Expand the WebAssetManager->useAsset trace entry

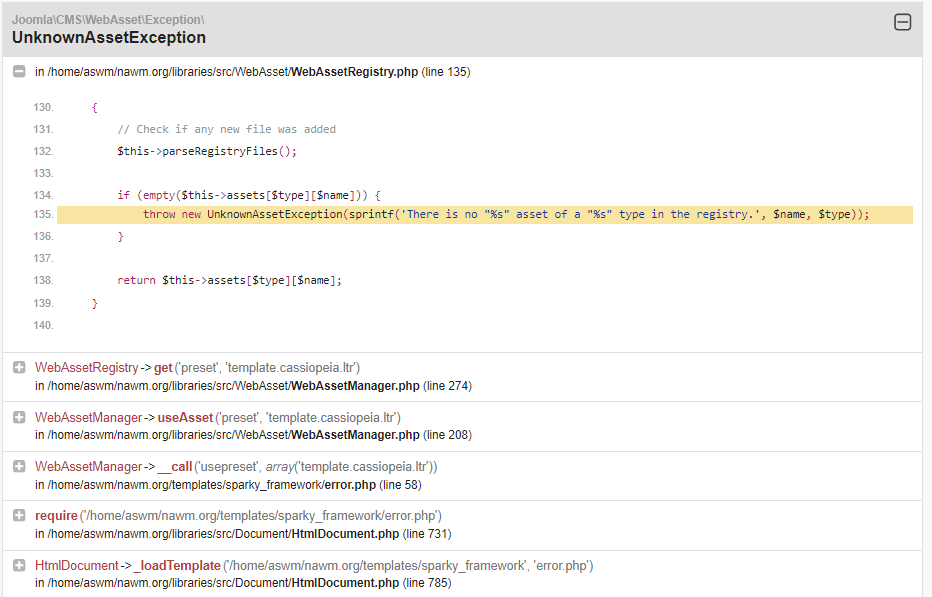tap(19, 417)
